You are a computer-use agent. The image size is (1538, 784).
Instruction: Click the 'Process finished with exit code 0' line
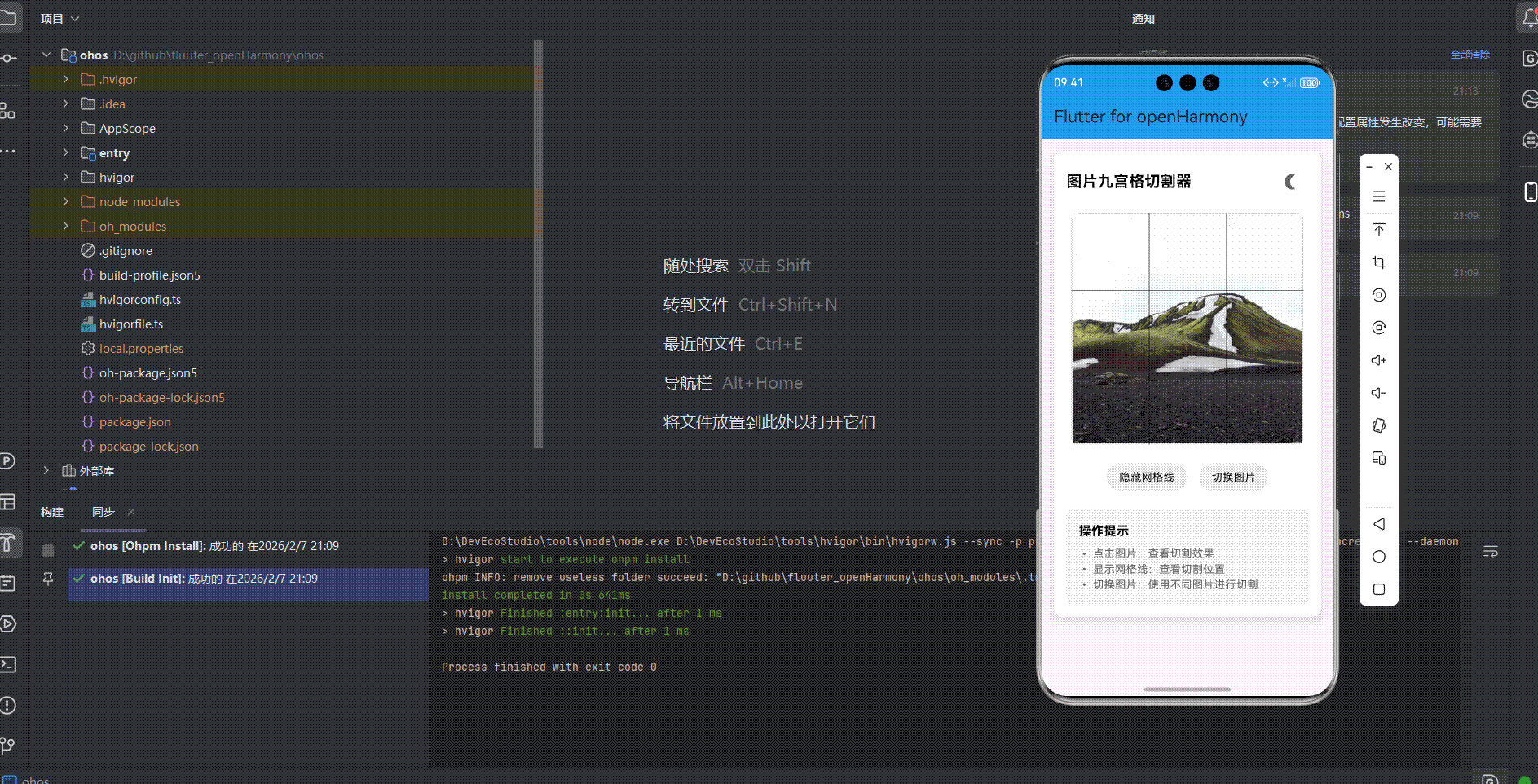click(x=549, y=667)
